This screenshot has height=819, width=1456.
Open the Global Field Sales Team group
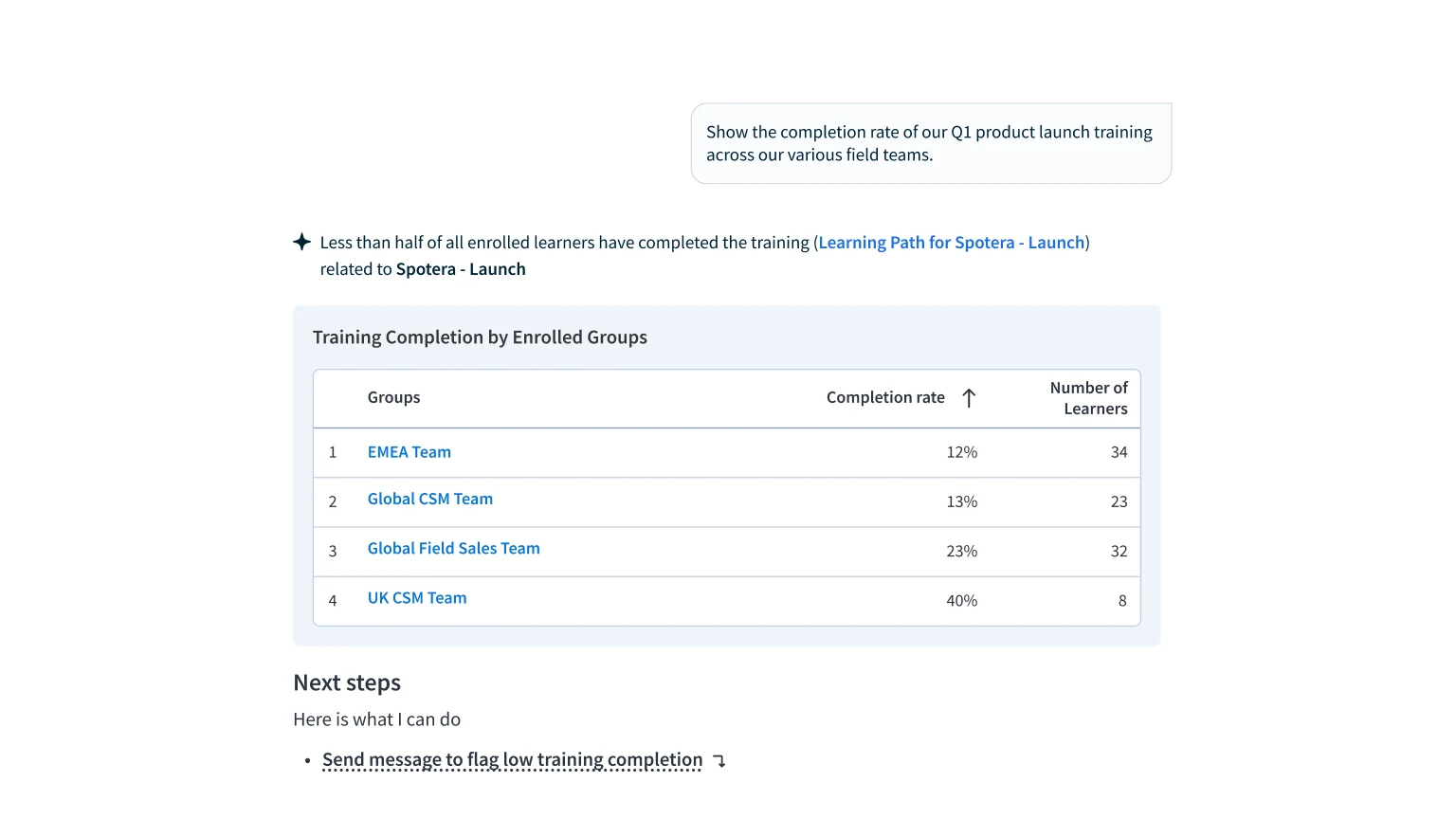[x=454, y=548]
